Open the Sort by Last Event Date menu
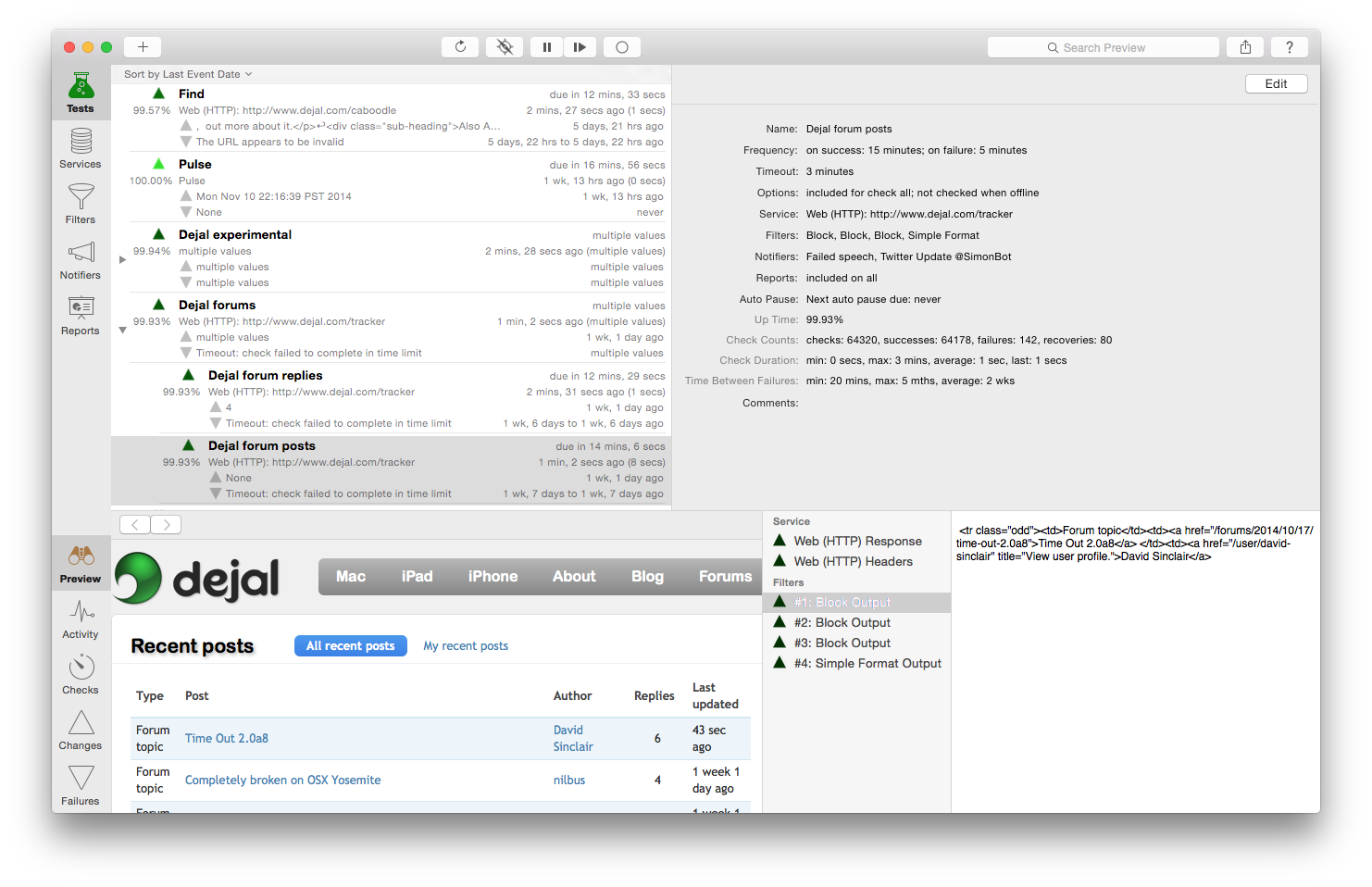Screen dimensions: 1372x887 [x=188, y=74]
